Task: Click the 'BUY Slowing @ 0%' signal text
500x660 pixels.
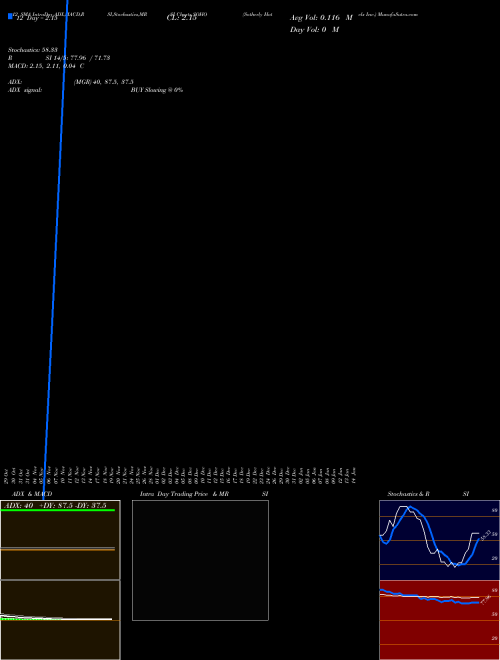Action: [x=157, y=90]
